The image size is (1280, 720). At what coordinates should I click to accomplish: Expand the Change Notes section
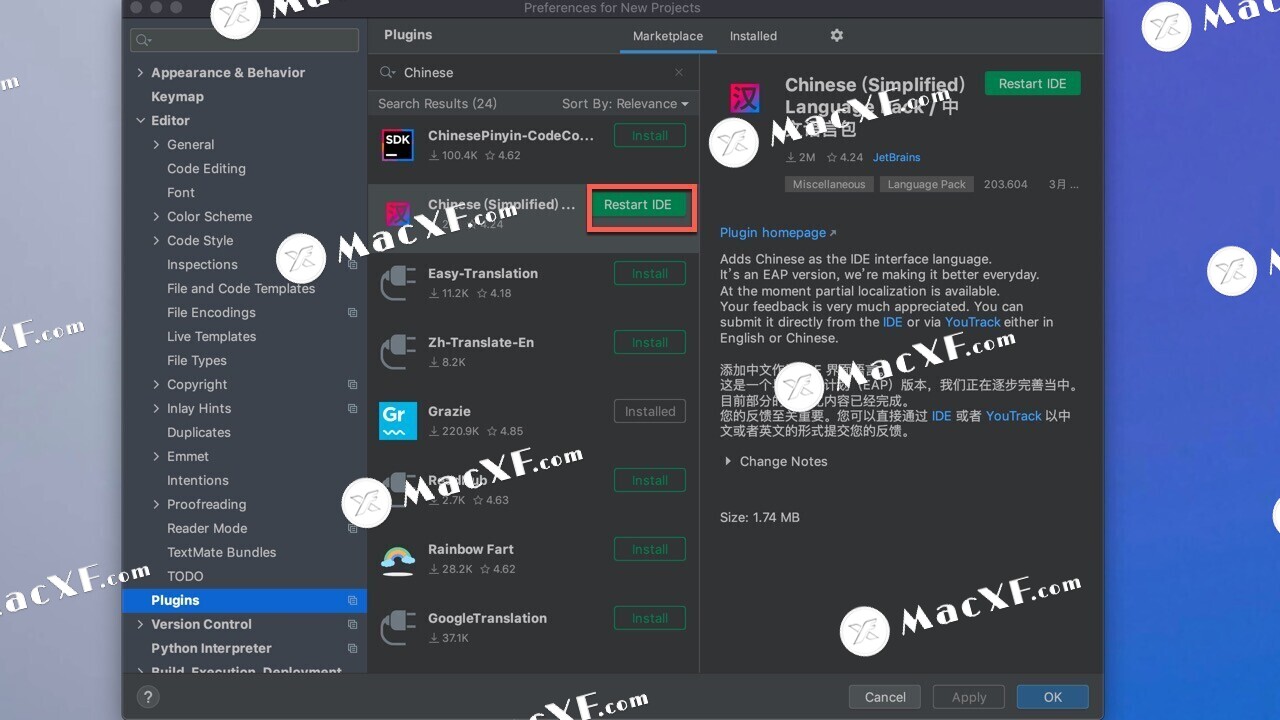click(x=727, y=461)
